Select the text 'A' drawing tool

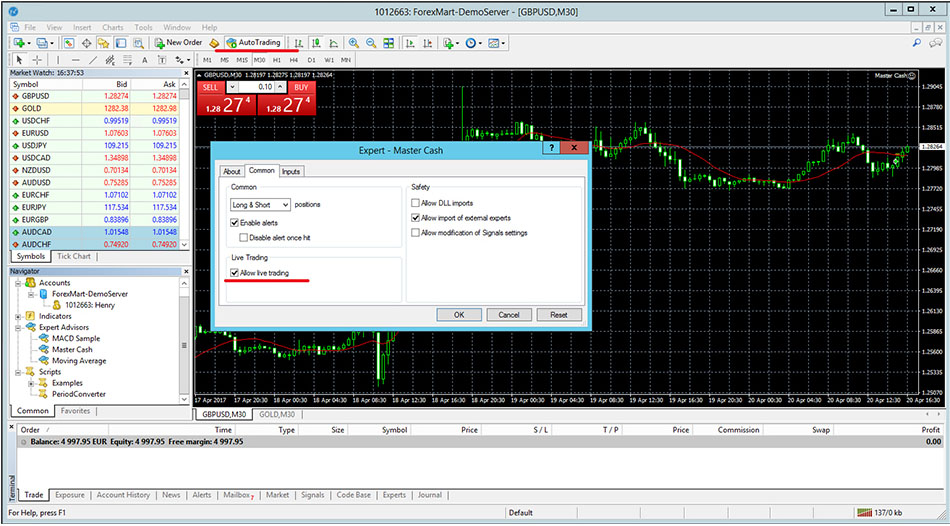145,60
